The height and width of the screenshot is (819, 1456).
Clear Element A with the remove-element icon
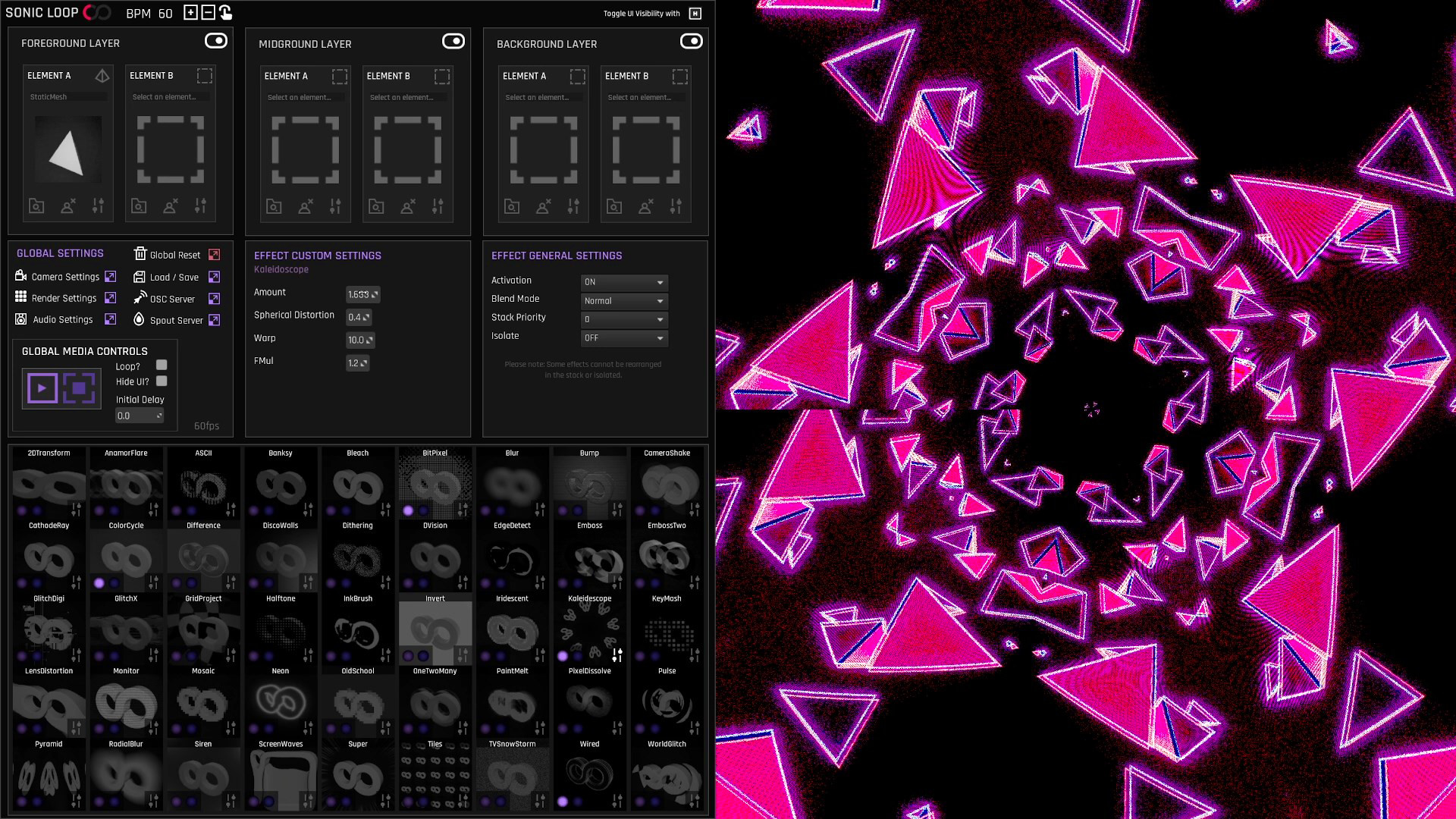point(67,206)
